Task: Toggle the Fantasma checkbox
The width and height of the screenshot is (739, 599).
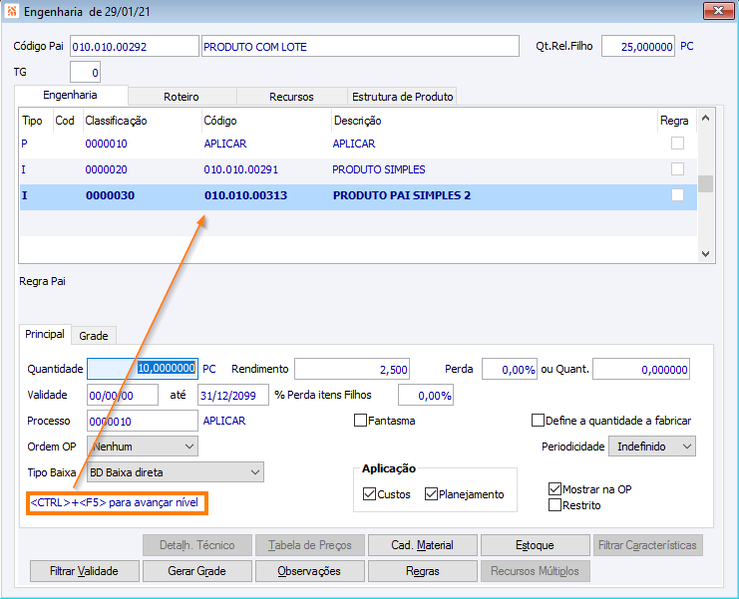Action: click(x=360, y=420)
